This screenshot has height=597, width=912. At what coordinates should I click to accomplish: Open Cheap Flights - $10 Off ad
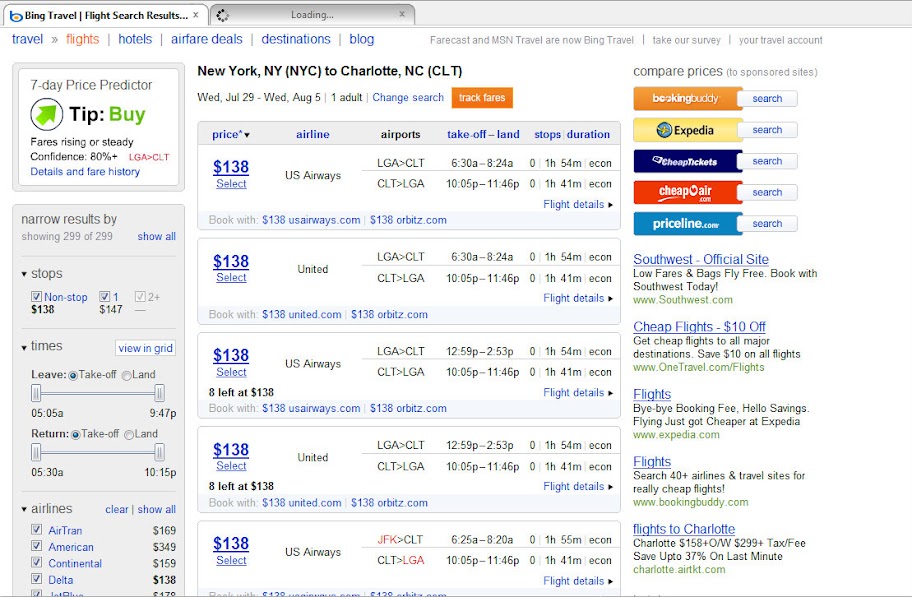coord(699,327)
